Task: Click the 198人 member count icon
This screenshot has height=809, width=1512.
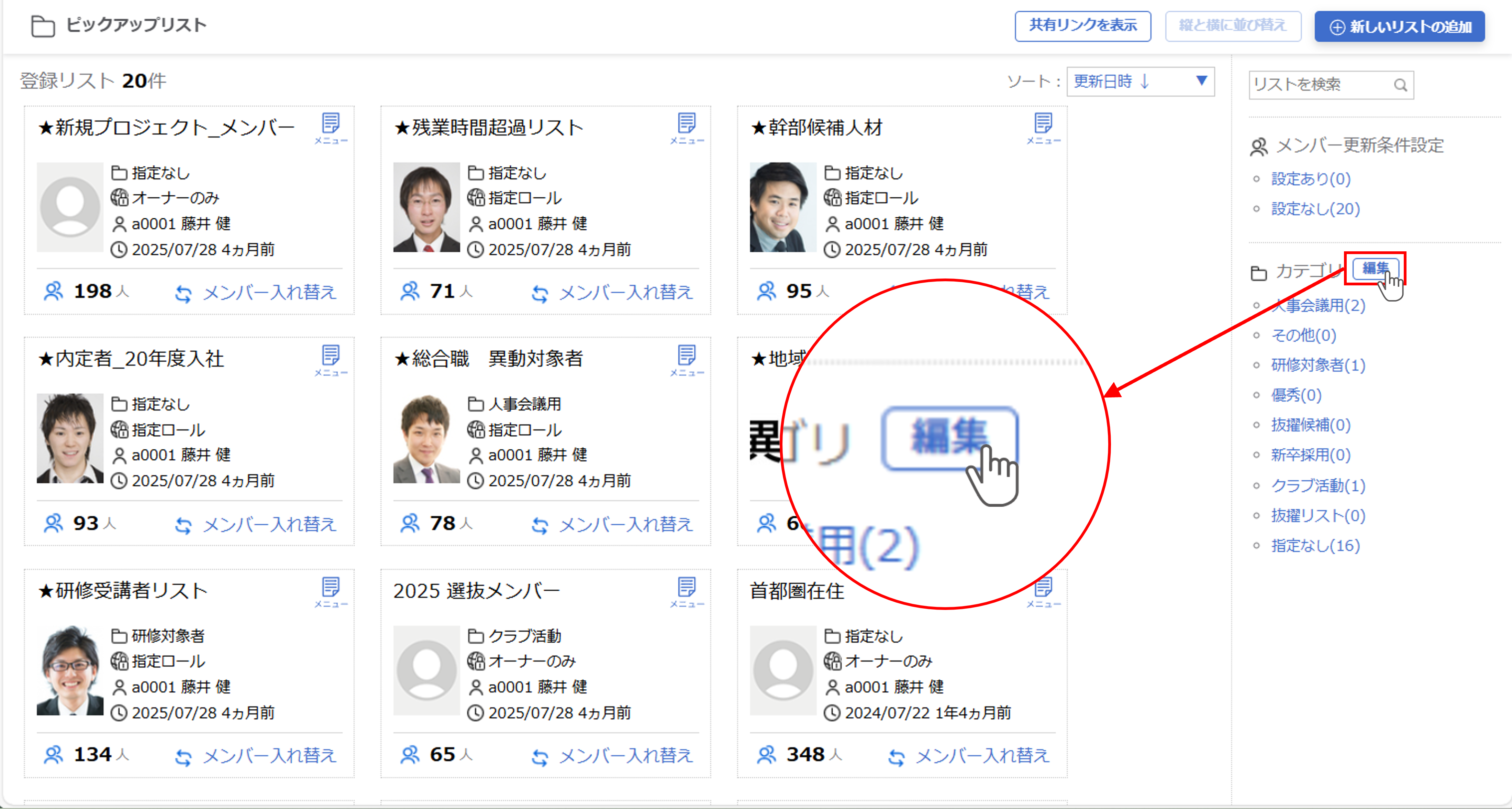Action: pos(53,291)
